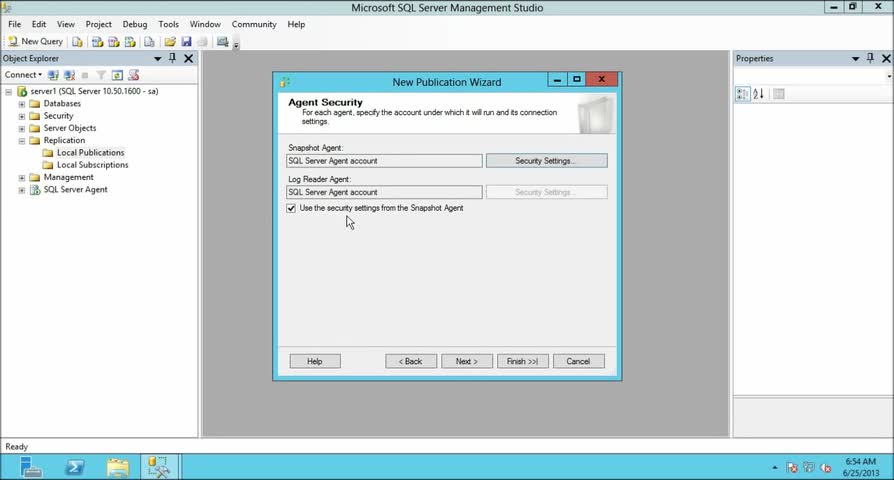Open the Edit menu
The width and height of the screenshot is (894, 480).
coord(39,25)
